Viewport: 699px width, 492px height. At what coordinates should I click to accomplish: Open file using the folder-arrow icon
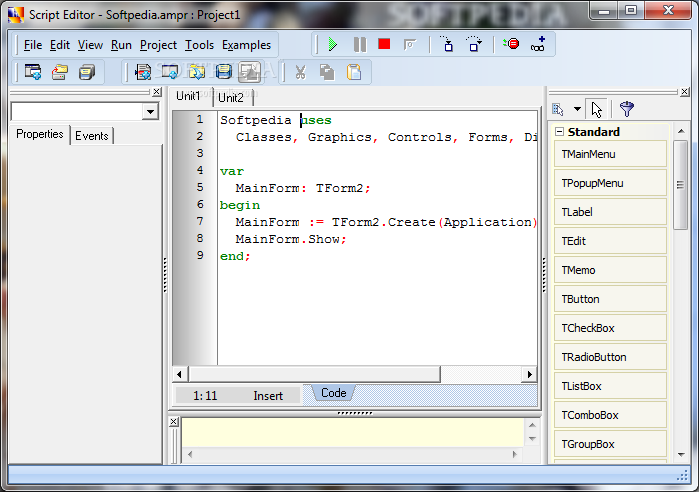[197, 72]
